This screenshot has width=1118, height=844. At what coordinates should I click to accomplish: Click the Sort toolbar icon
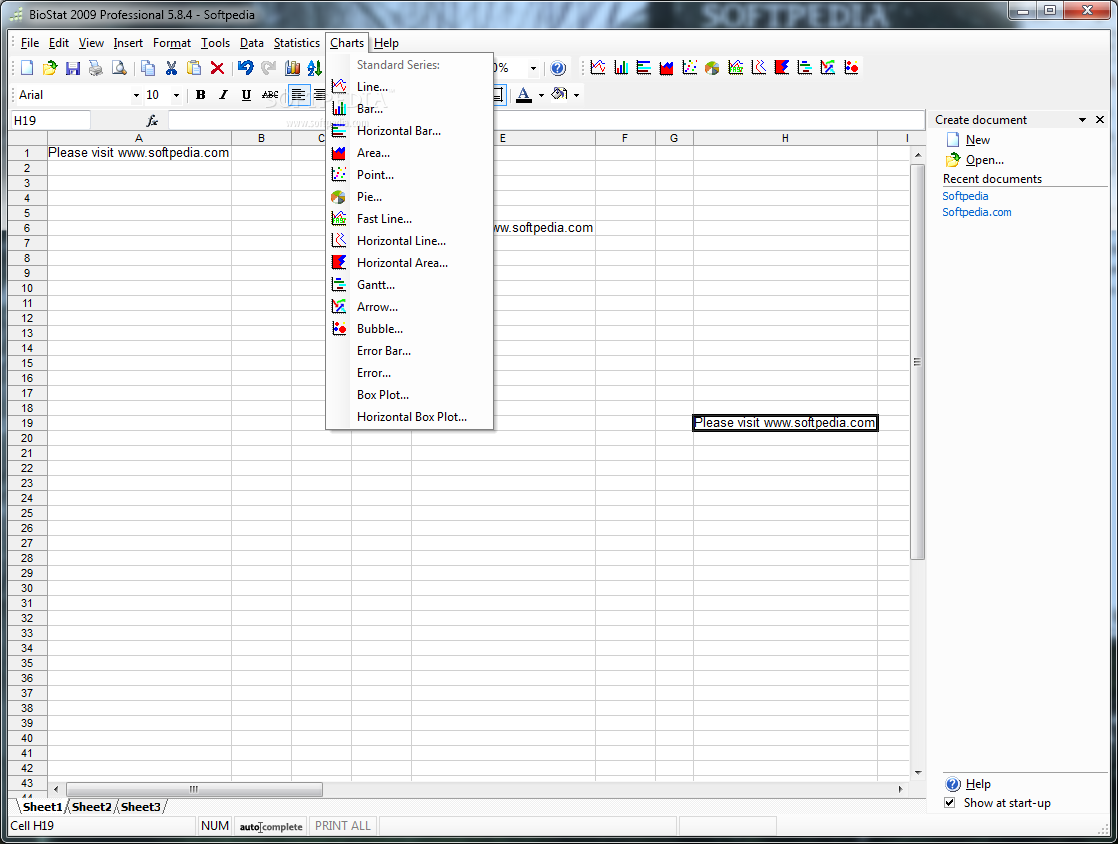[314, 68]
